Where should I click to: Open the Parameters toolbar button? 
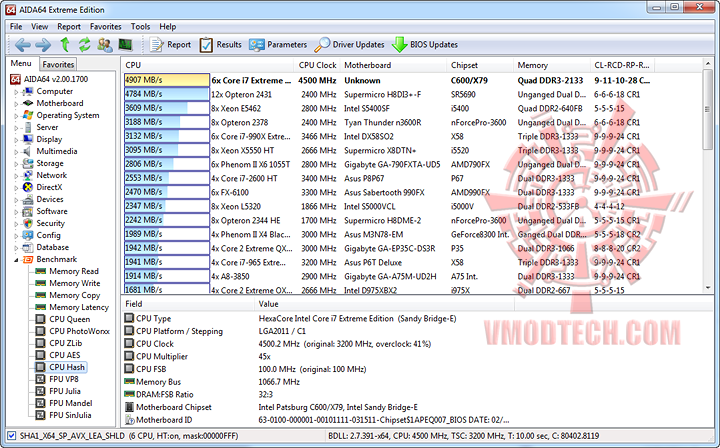[278, 45]
